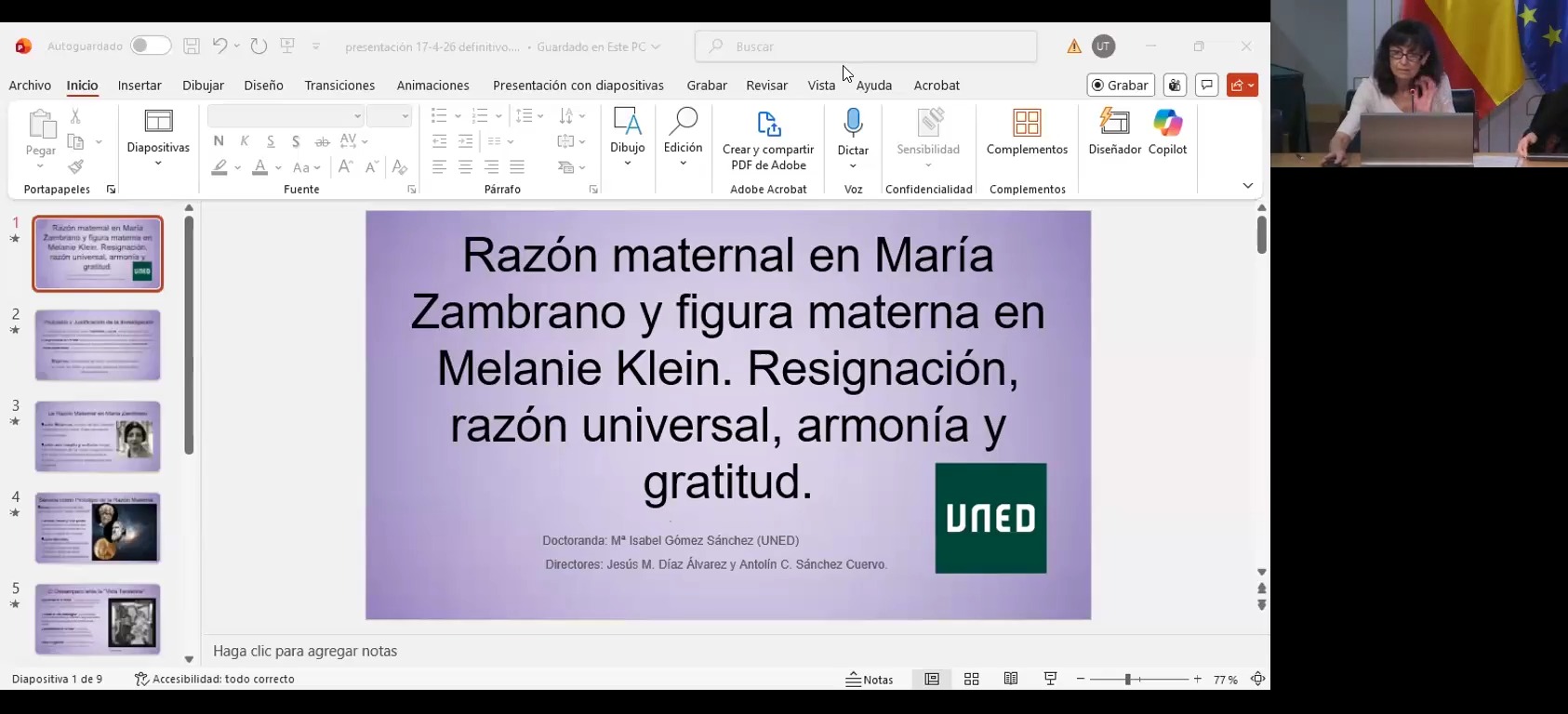Image resolution: width=1568 pixels, height=714 pixels.
Task: Select the Format Painter brush
Action: coord(76,167)
